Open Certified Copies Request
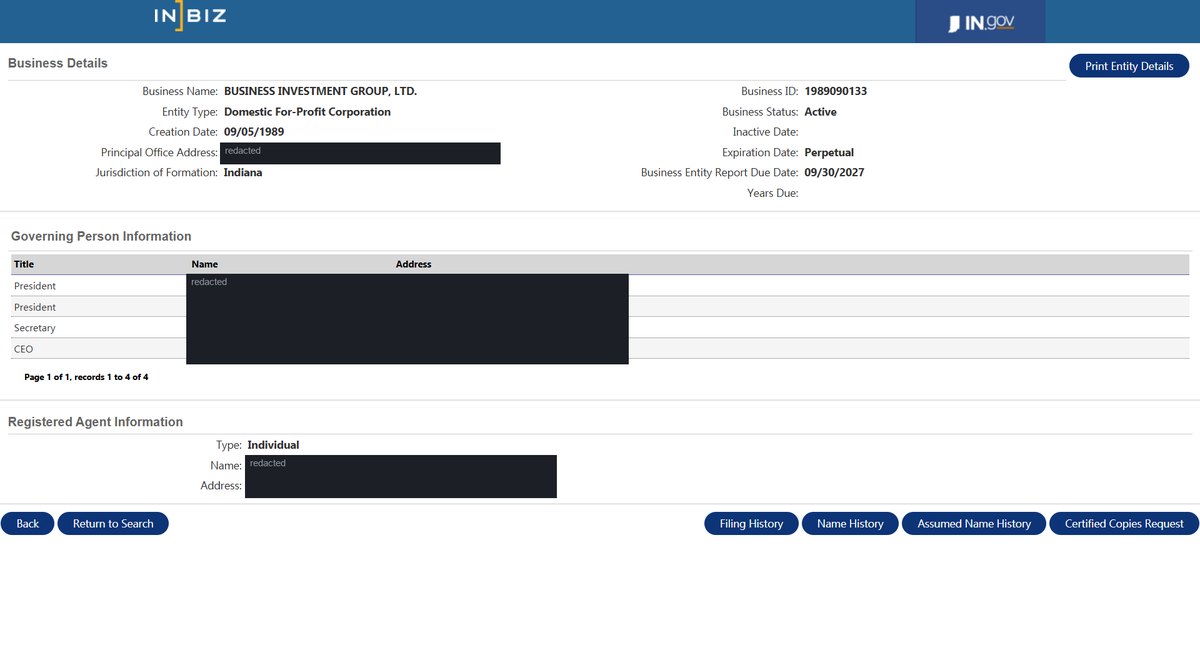 1124,523
